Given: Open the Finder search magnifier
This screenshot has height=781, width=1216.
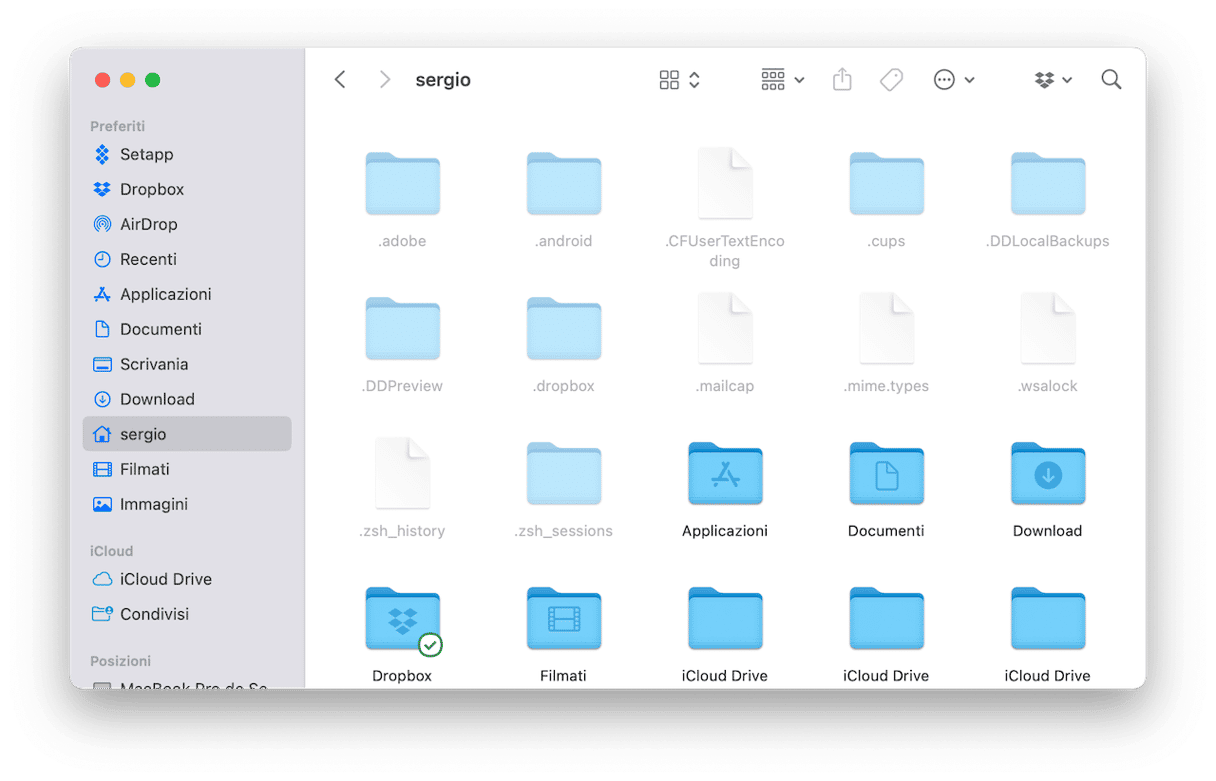Looking at the screenshot, I should (1110, 80).
